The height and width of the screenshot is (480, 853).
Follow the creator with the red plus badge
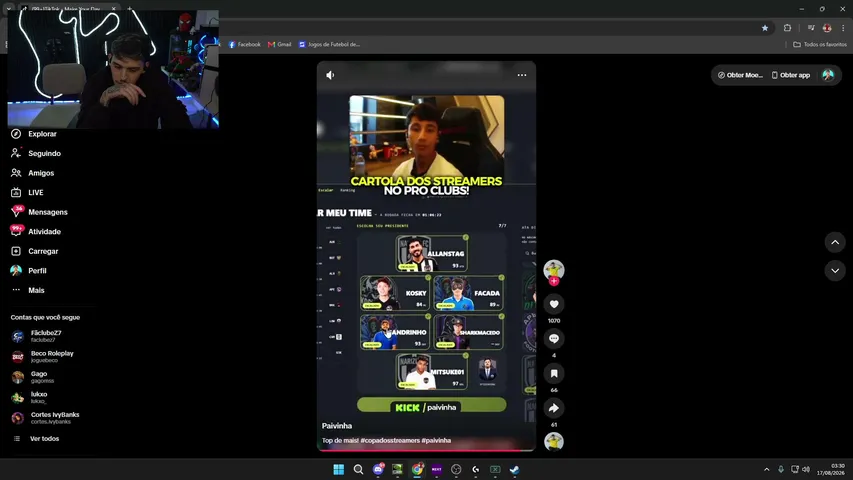pyautogui.click(x=554, y=281)
